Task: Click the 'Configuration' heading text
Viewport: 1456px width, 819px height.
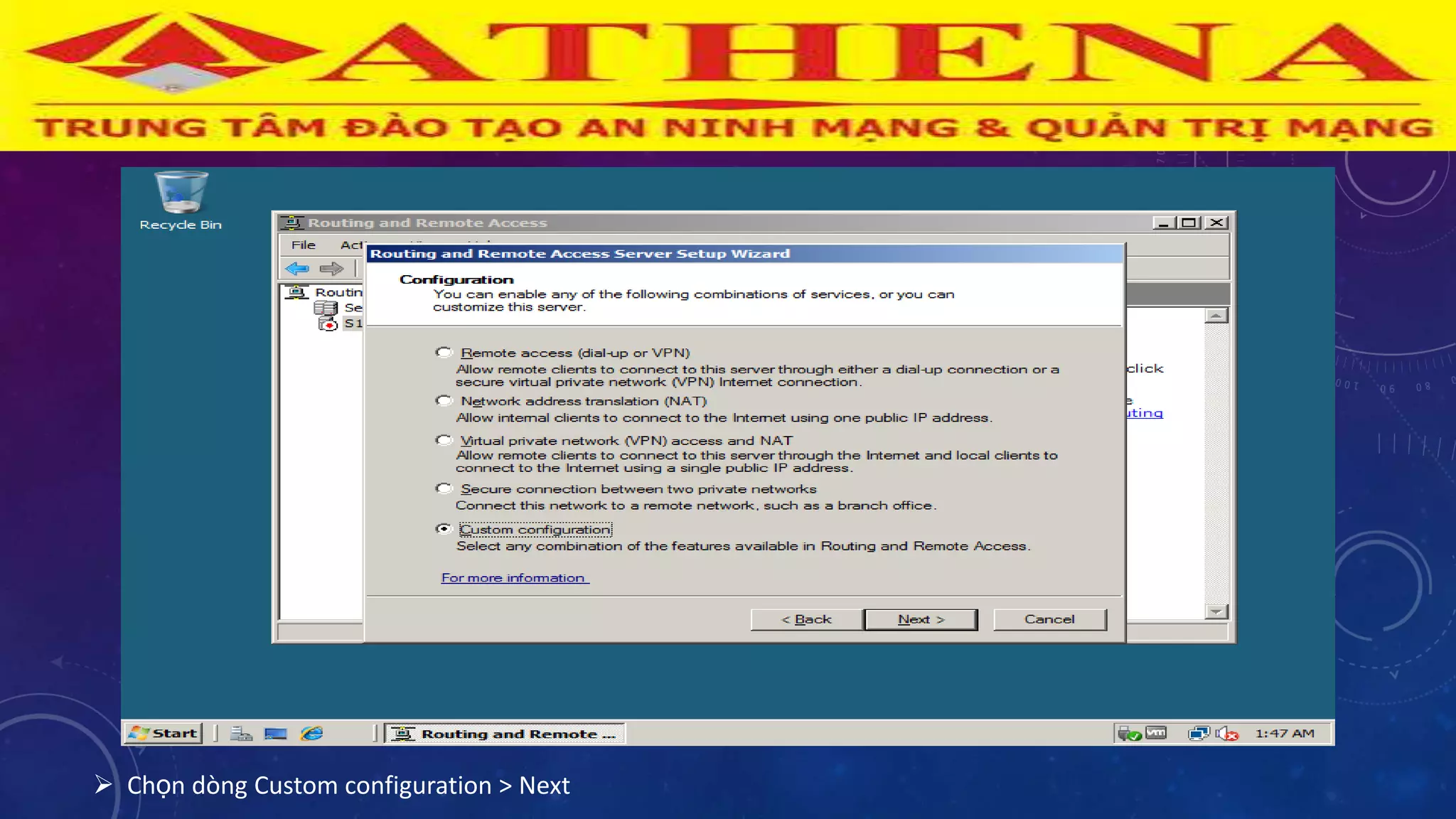Action: (456, 279)
